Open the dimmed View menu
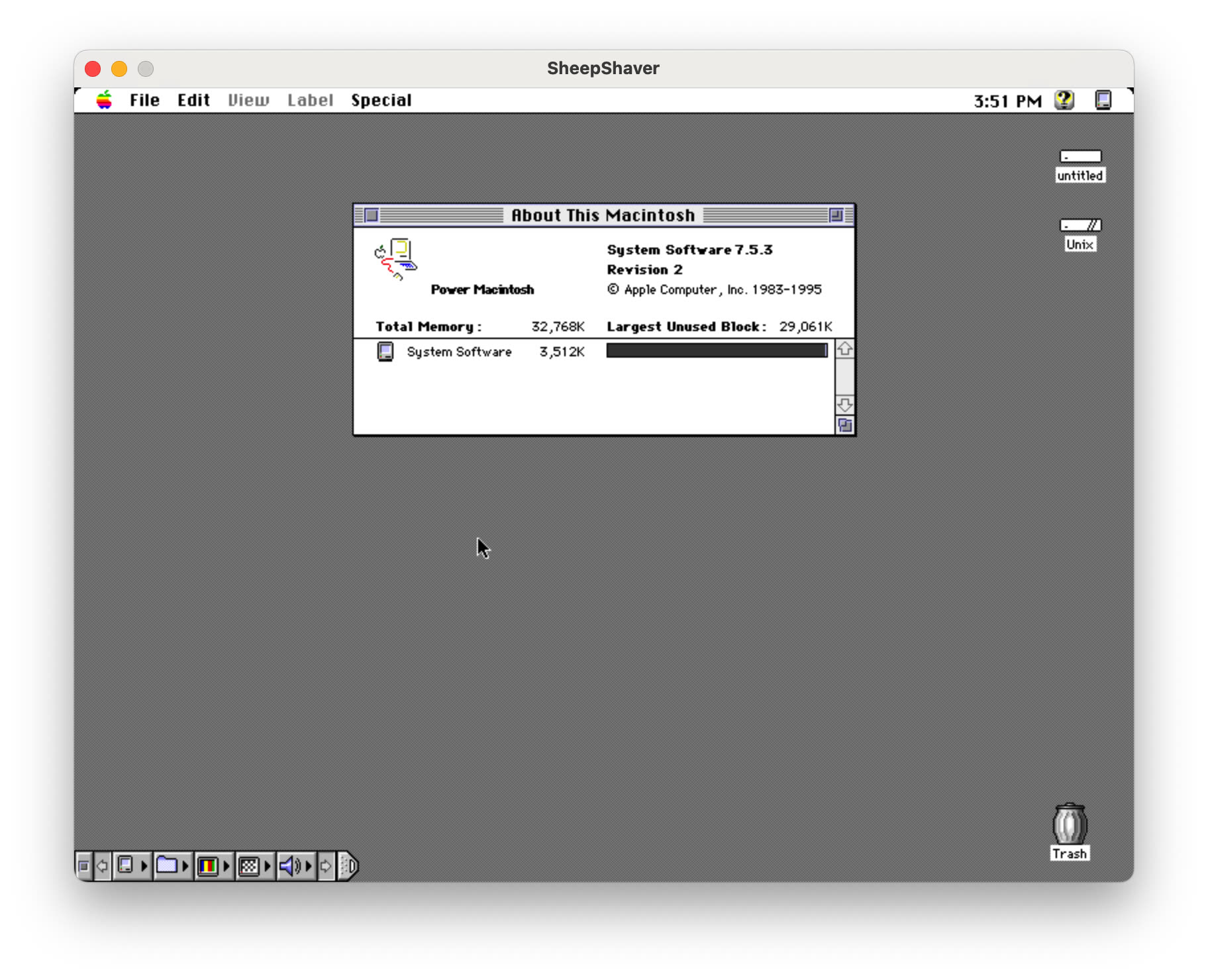Image resolution: width=1208 pixels, height=980 pixels. [248, 101]
